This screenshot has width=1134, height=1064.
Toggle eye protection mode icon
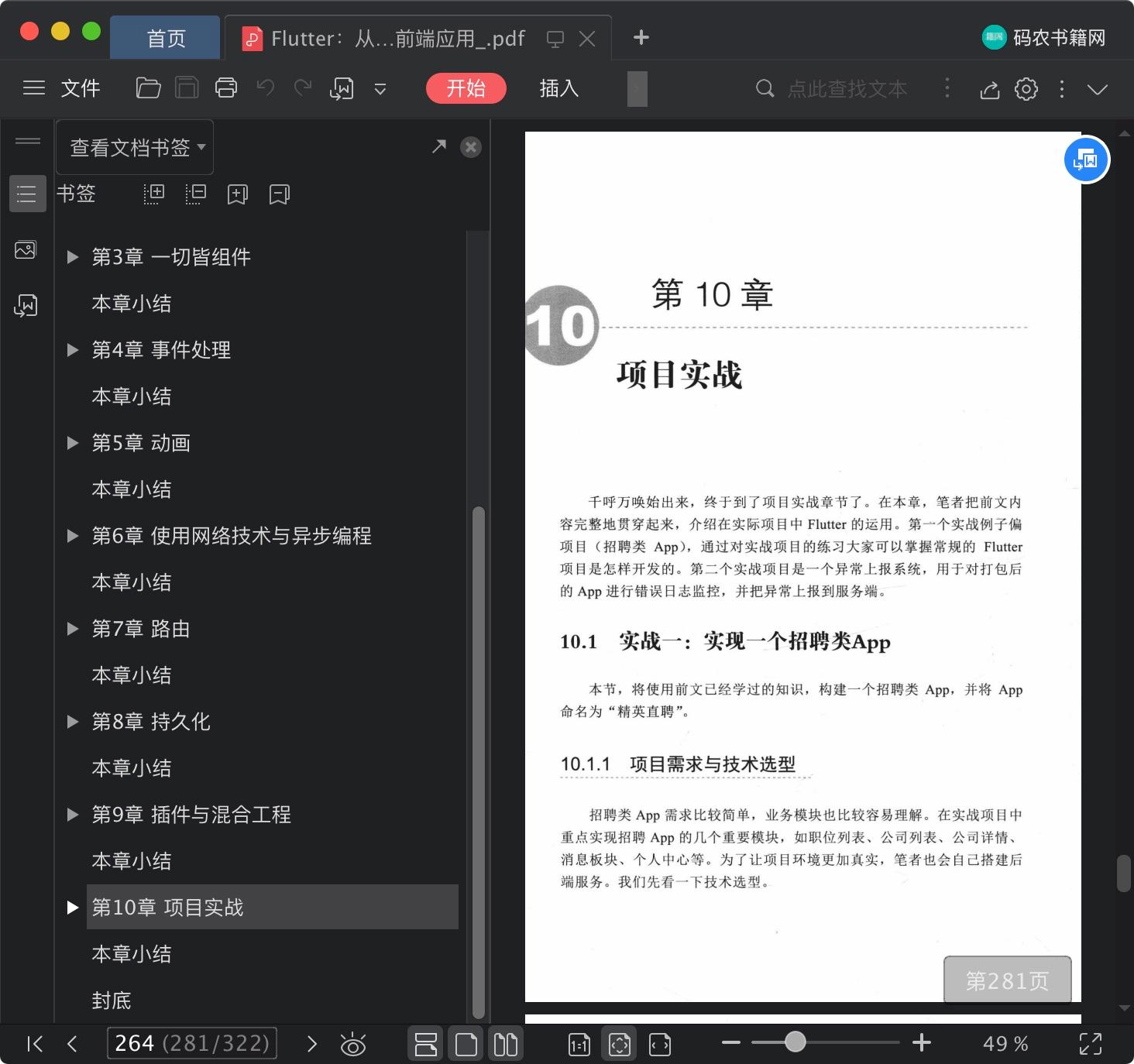[x=353, y=1045]
